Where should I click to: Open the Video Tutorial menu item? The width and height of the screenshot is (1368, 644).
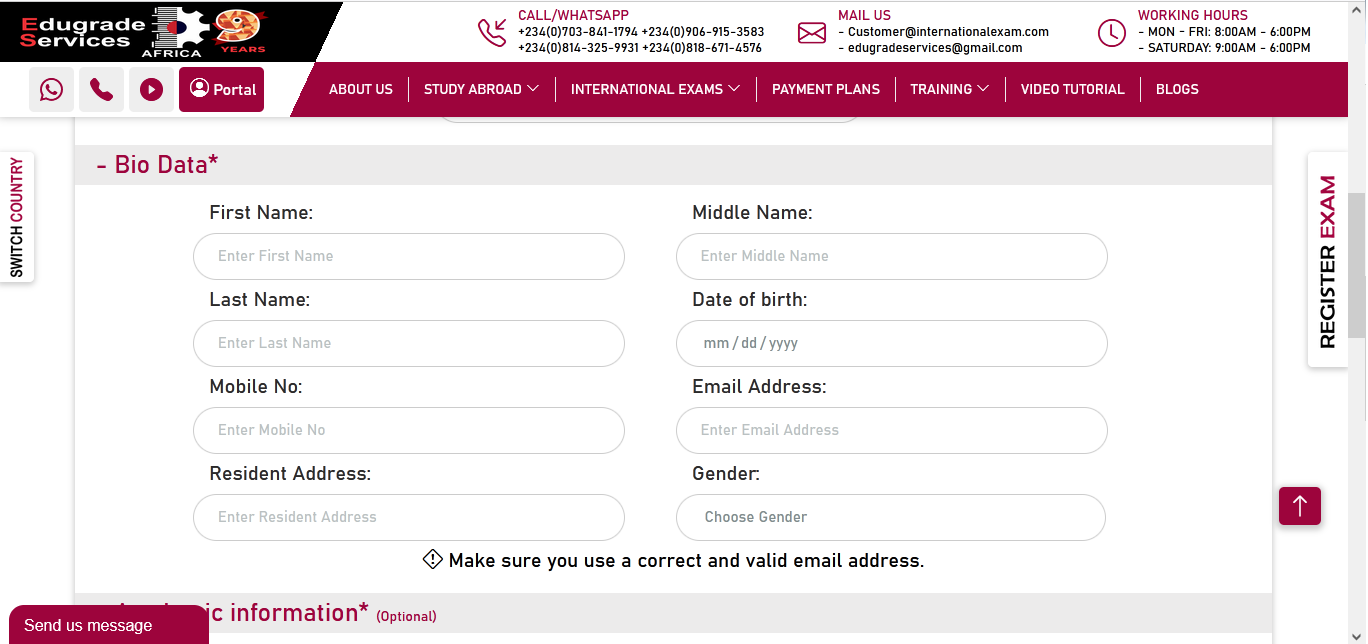pos(1072,89)
